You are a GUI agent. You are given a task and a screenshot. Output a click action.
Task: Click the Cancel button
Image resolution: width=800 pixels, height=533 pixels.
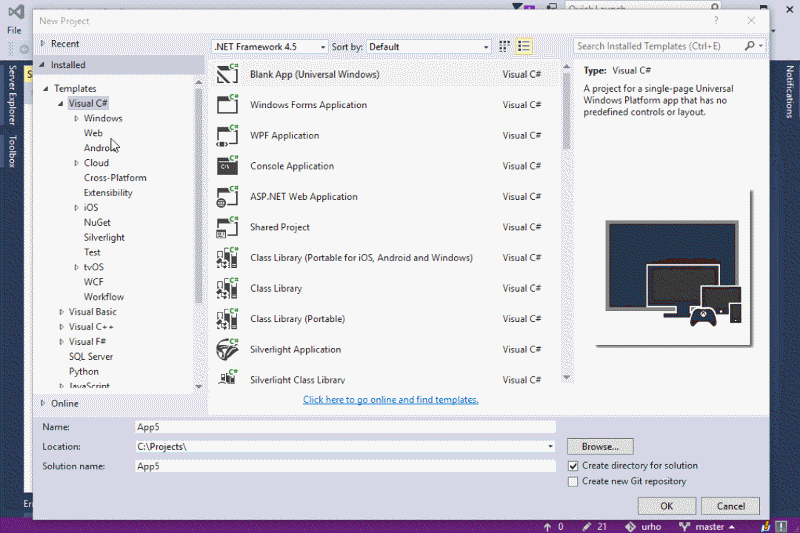[731, 506]
